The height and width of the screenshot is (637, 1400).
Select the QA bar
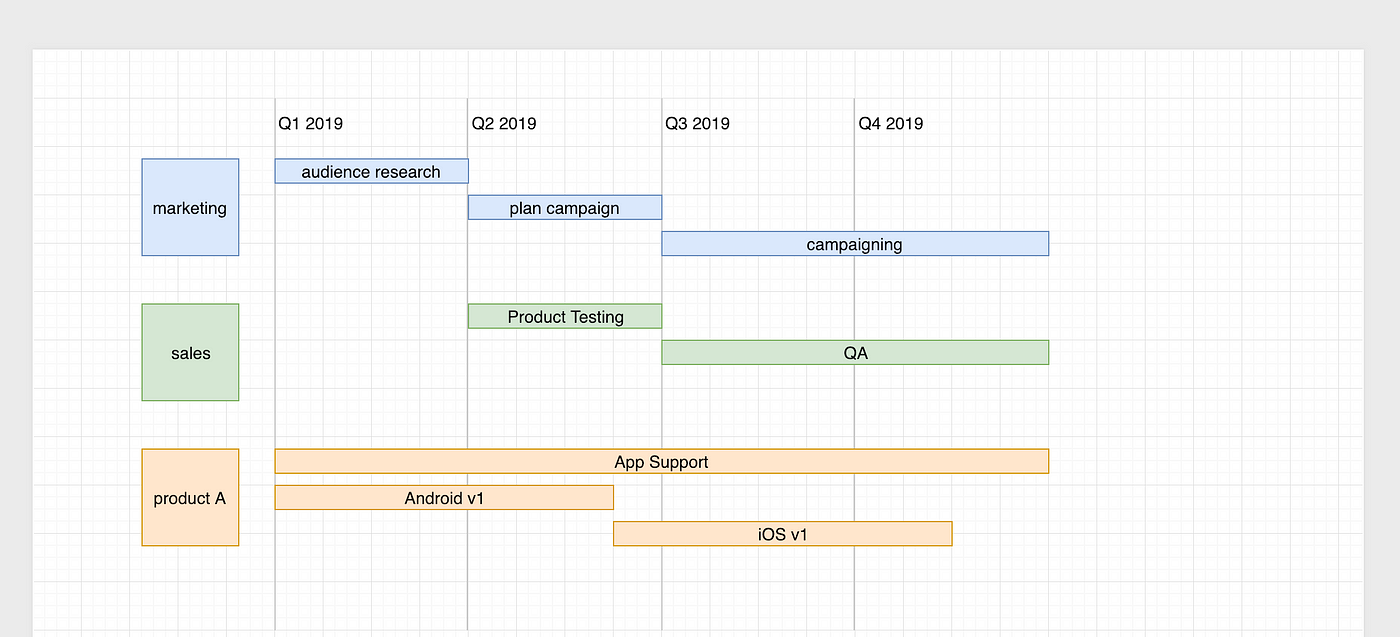pos(855,352)
